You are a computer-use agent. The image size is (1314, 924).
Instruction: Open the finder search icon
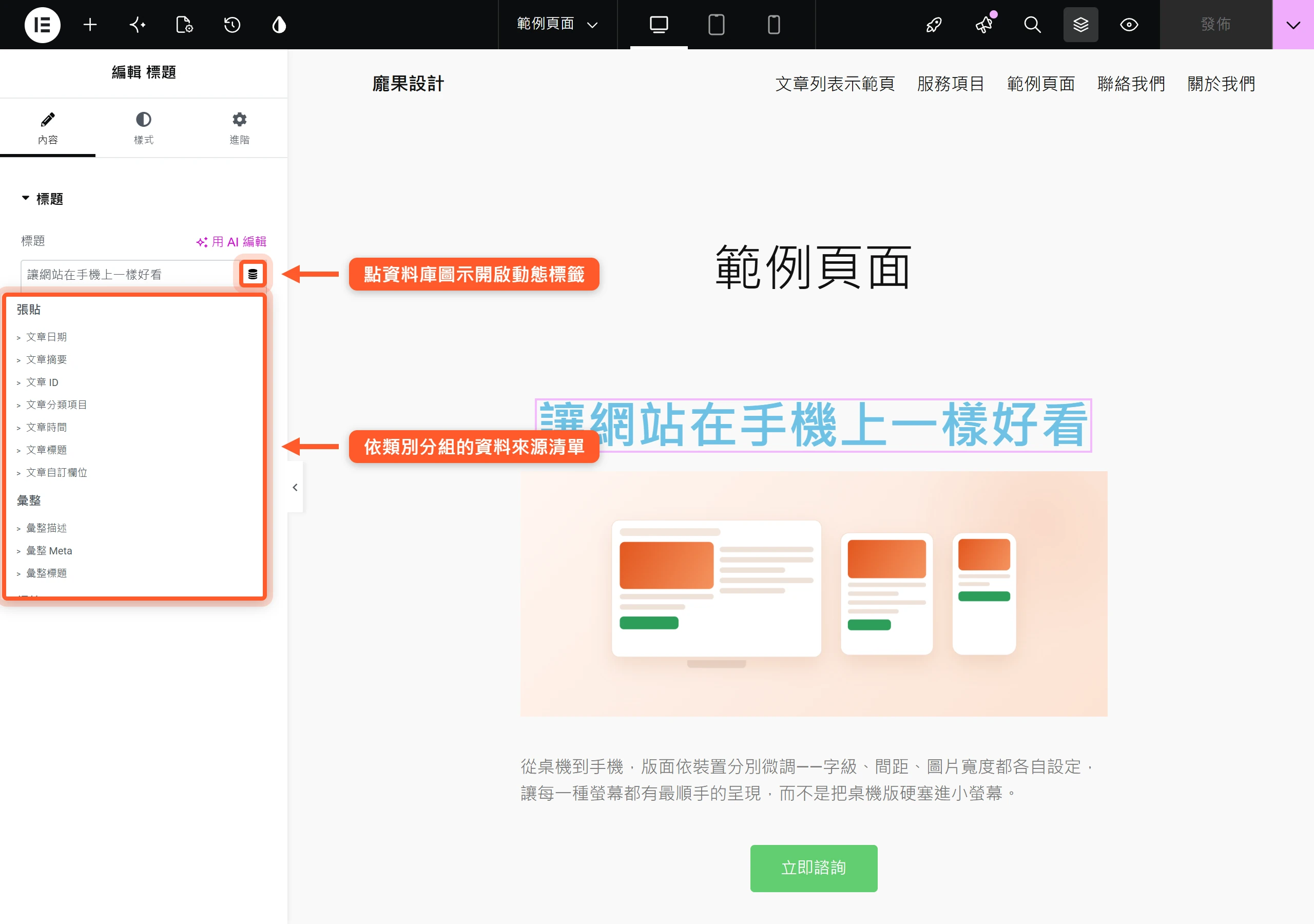(x=1032, y=25)
